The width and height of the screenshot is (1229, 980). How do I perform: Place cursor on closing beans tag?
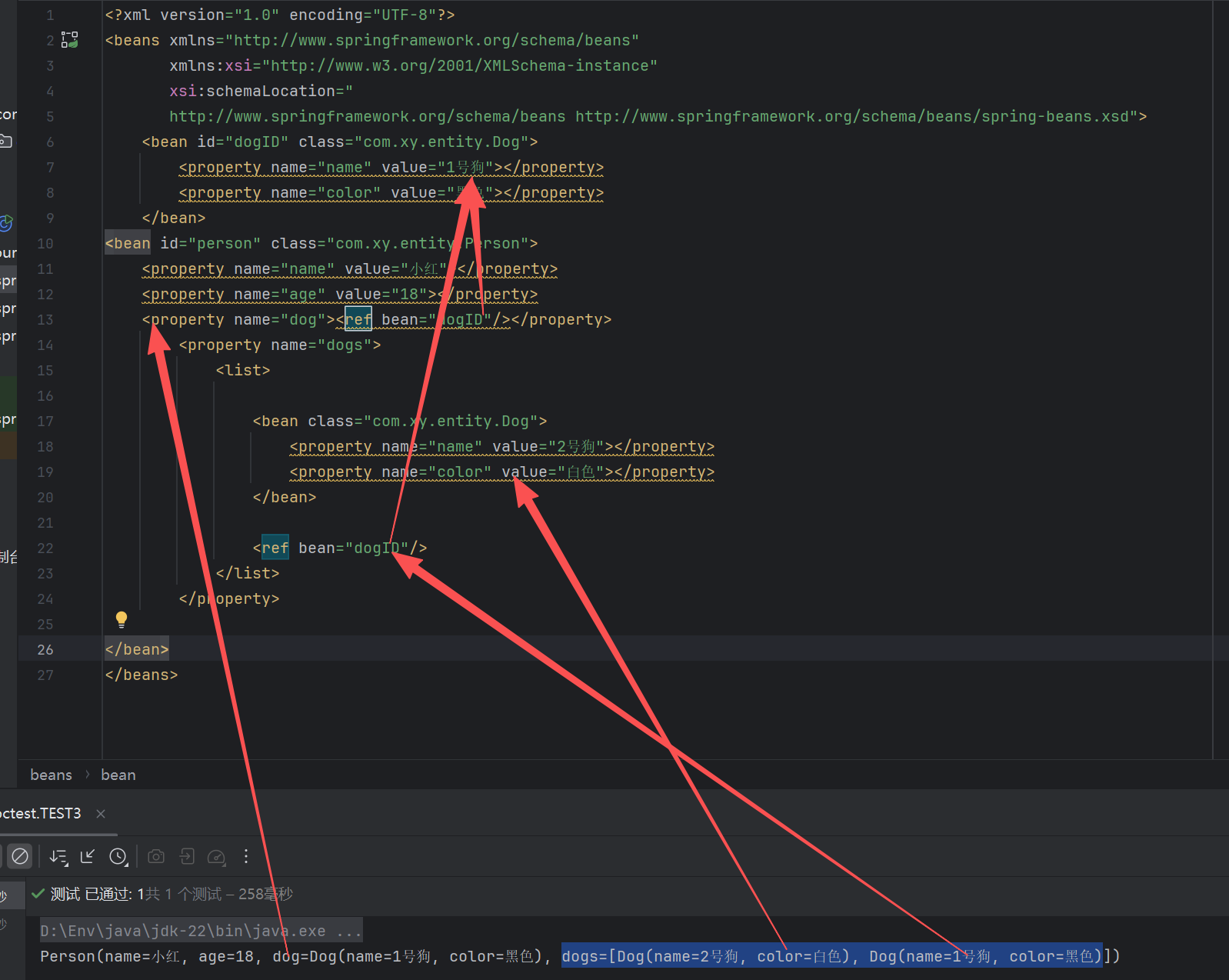coord(142,675)
